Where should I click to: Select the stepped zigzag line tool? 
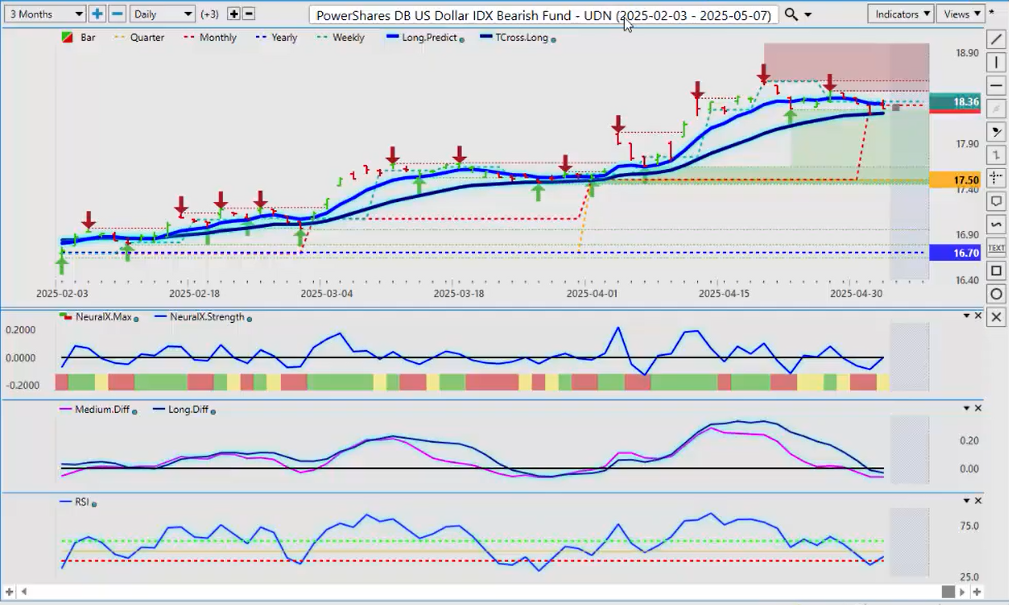pyautogui.click(x=996, y=155)
